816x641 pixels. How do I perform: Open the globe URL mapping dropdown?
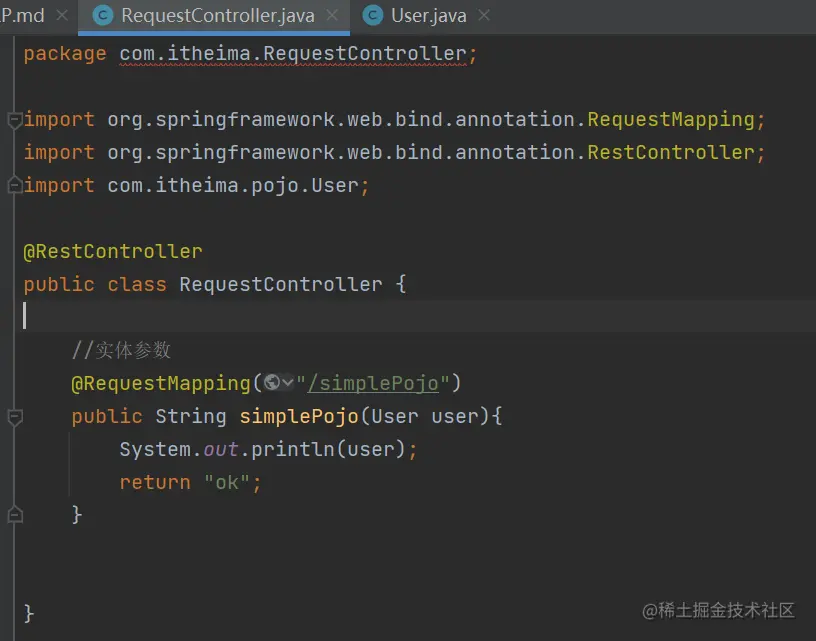pos(278,383)
